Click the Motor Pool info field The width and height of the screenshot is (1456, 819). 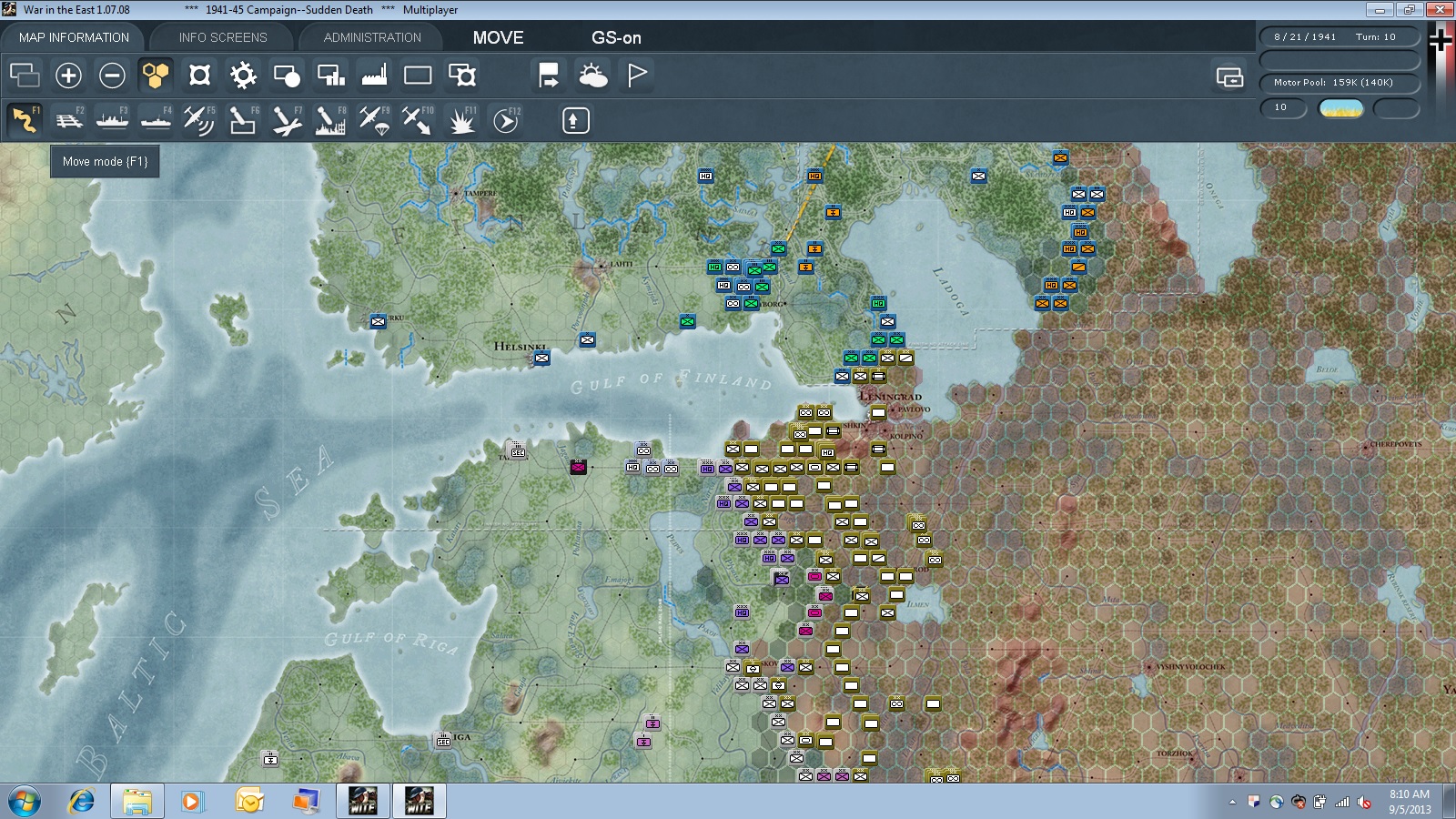[x=1340, y=83]
